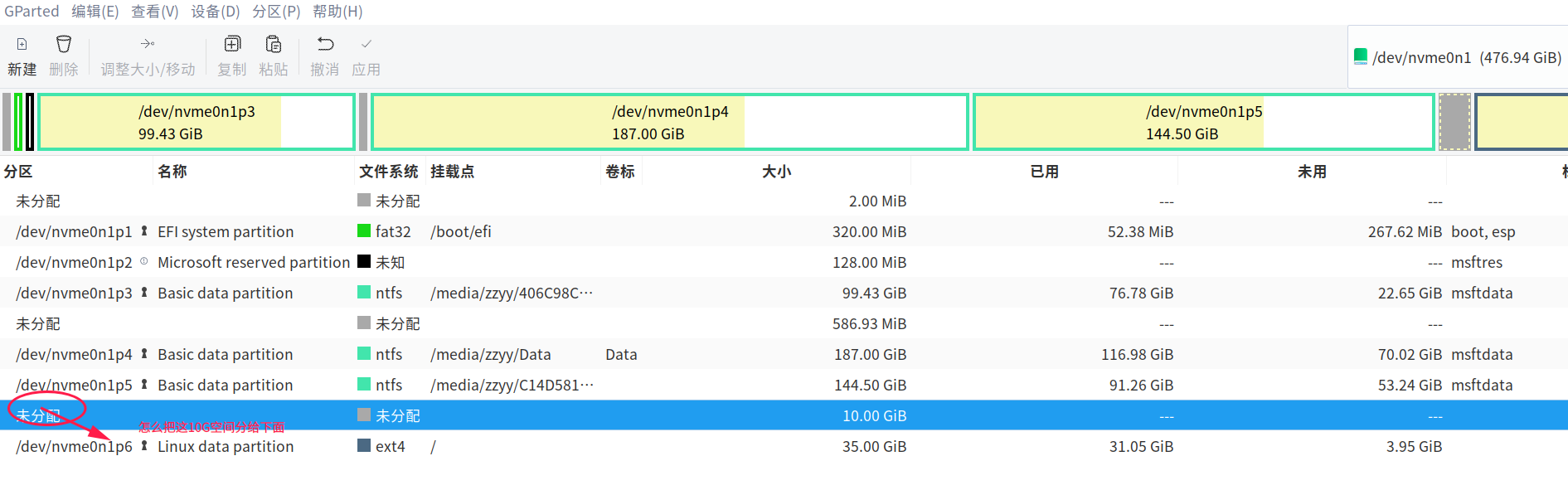Click the lock icon beside /dev/nvme0n1p6
1568x490 pixels.
click(x=144, y=446)
